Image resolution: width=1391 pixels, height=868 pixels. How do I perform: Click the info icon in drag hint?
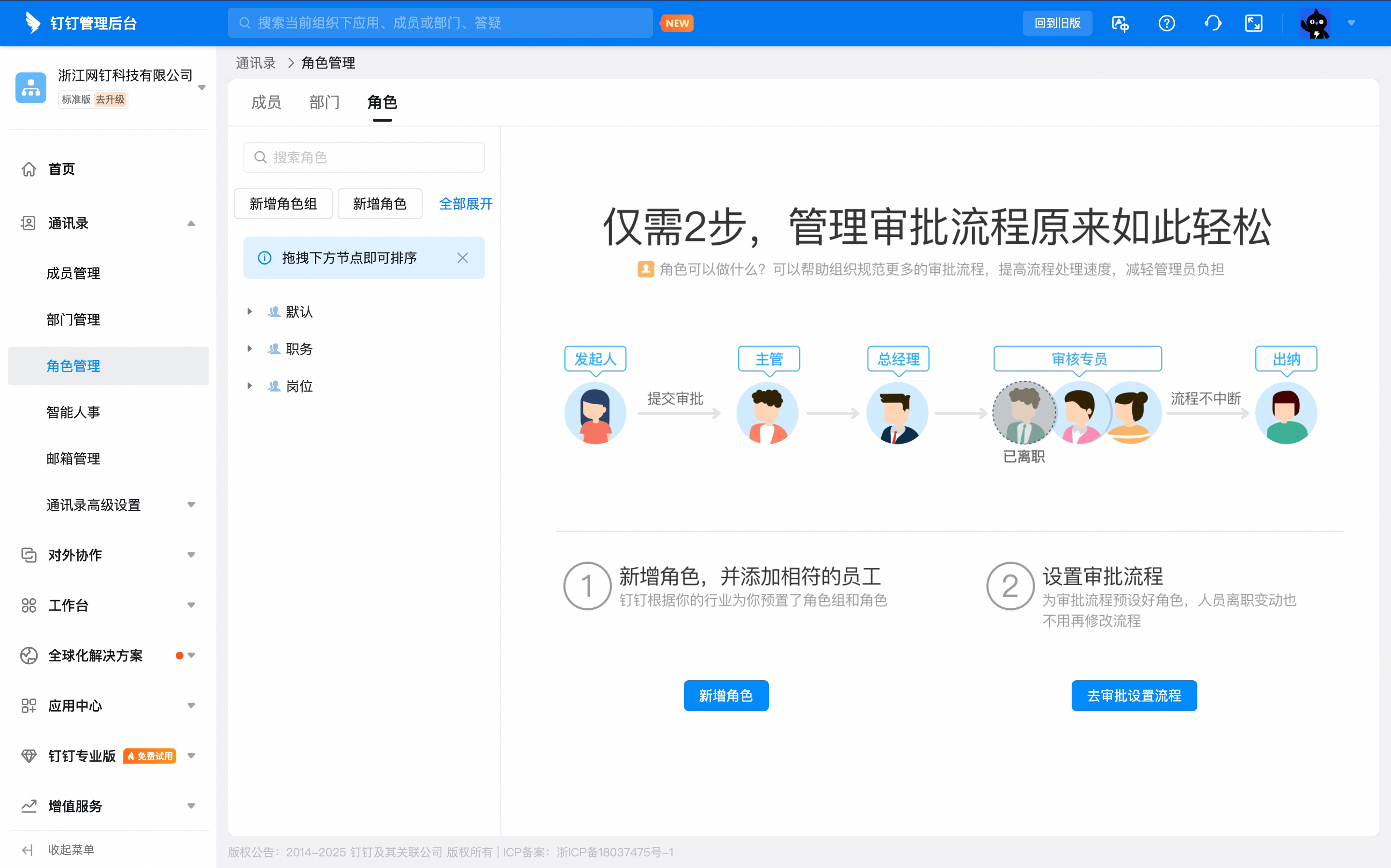click(x=265, y=258)
